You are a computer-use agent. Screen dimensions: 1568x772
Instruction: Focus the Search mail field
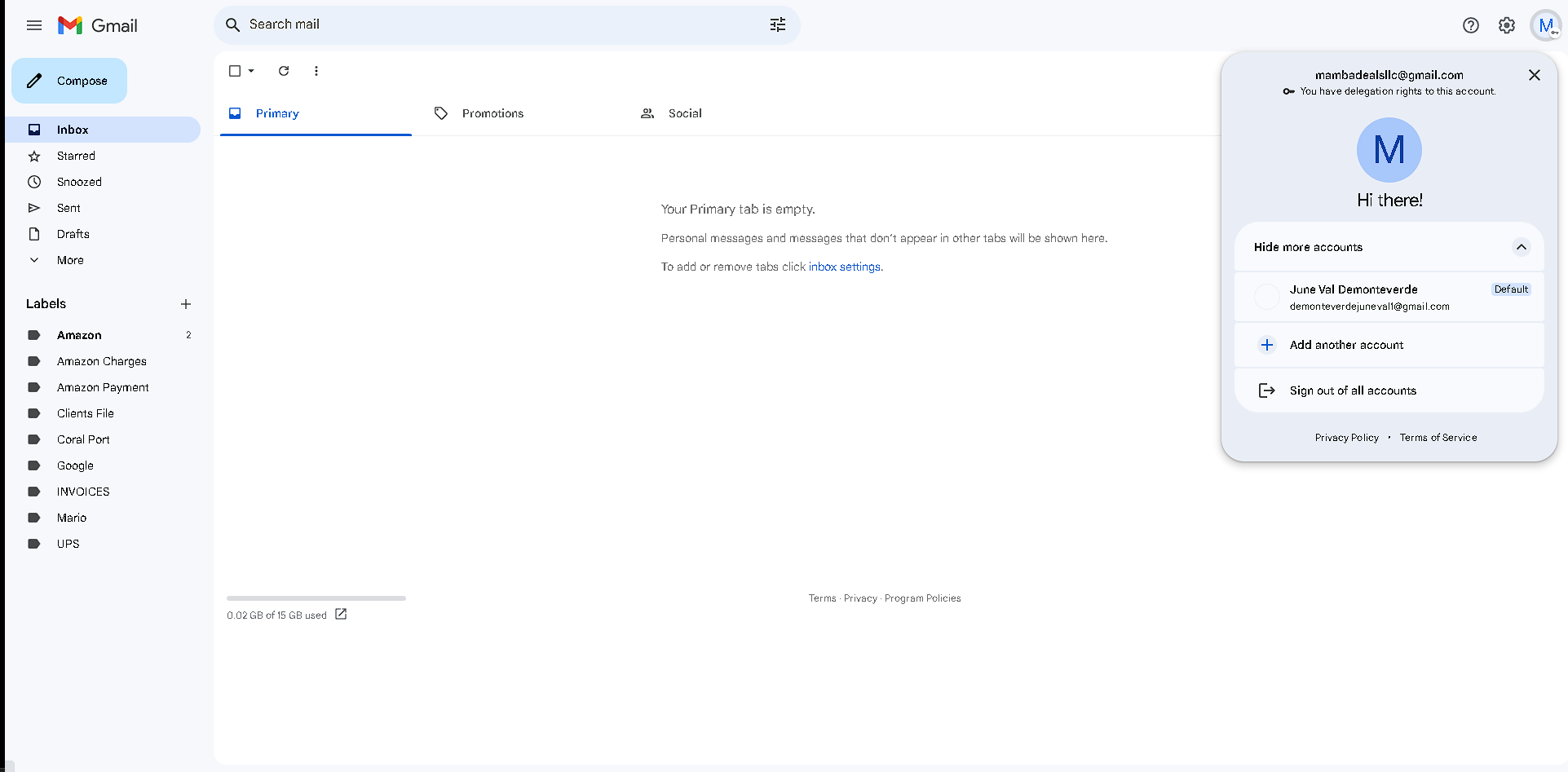tap(507, 24)
